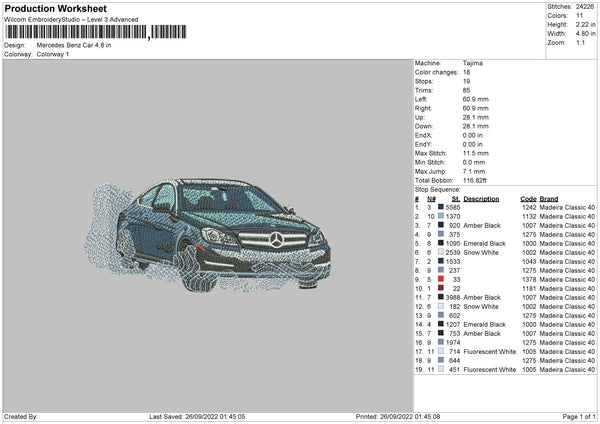Click 'Fluorescent White' in the 451-stitch row
Viewport: 600px width, 424px height.
pyautogui.click(x=490, y=370)
